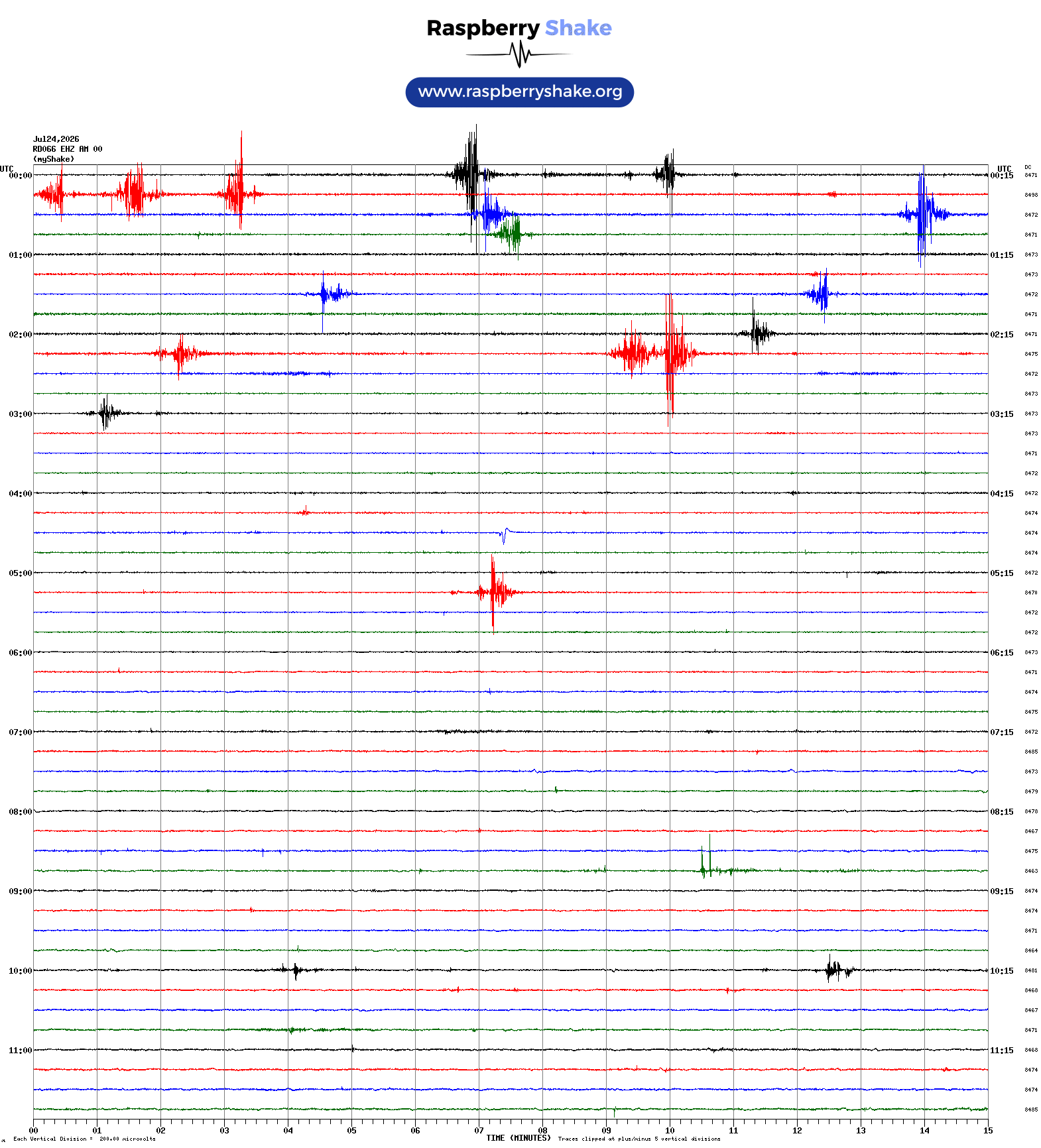Click the 03:15 end-time label
1041x1148 pixels.
(x=1002, y=414)
